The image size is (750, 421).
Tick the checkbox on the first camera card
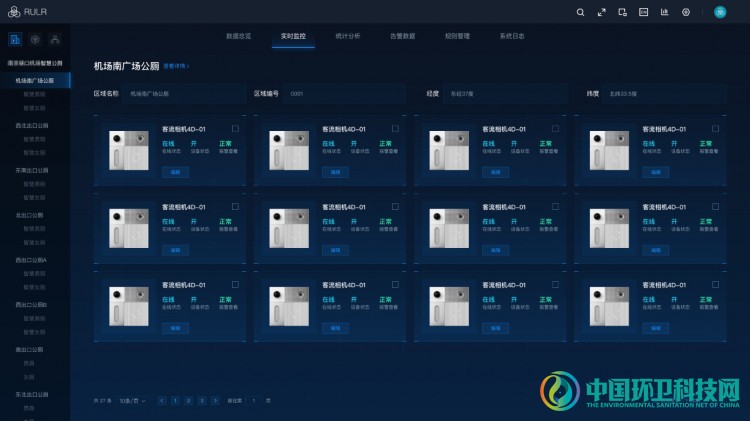pyautogui.click(x=235, y=128)
